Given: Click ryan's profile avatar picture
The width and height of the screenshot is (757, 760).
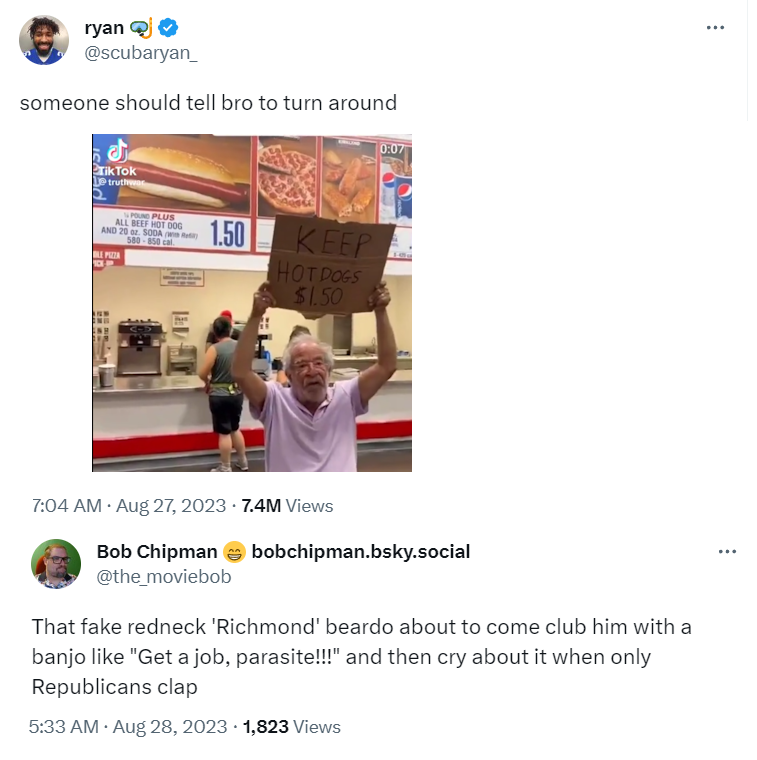Looking at the screenshot, I should pos(44,40).
